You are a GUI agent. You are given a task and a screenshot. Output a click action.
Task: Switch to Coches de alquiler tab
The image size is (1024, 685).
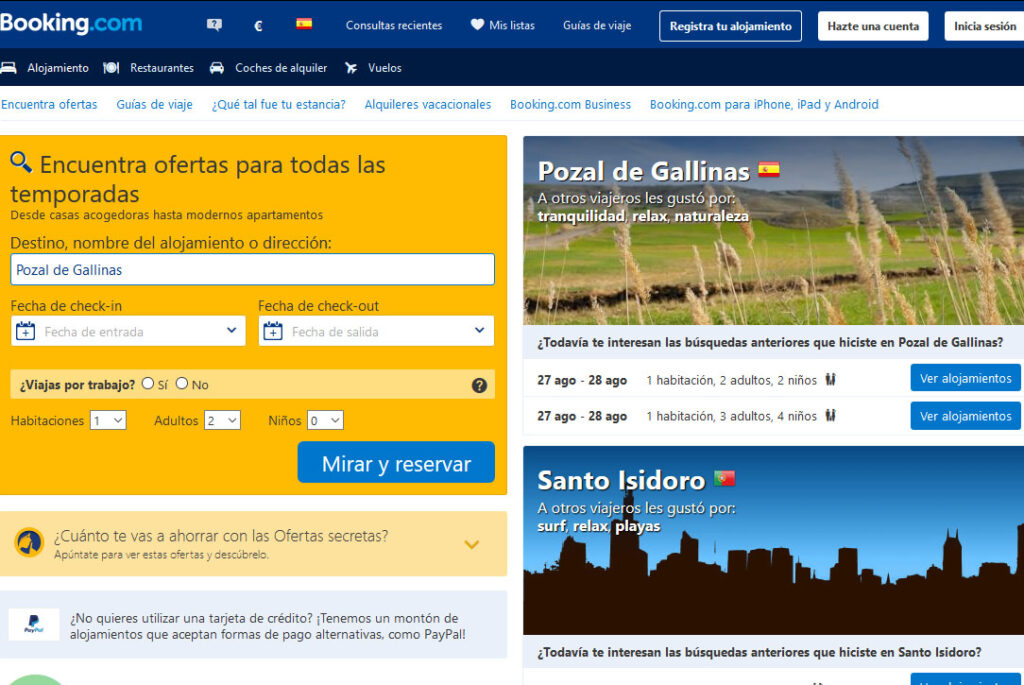point(268,68)
